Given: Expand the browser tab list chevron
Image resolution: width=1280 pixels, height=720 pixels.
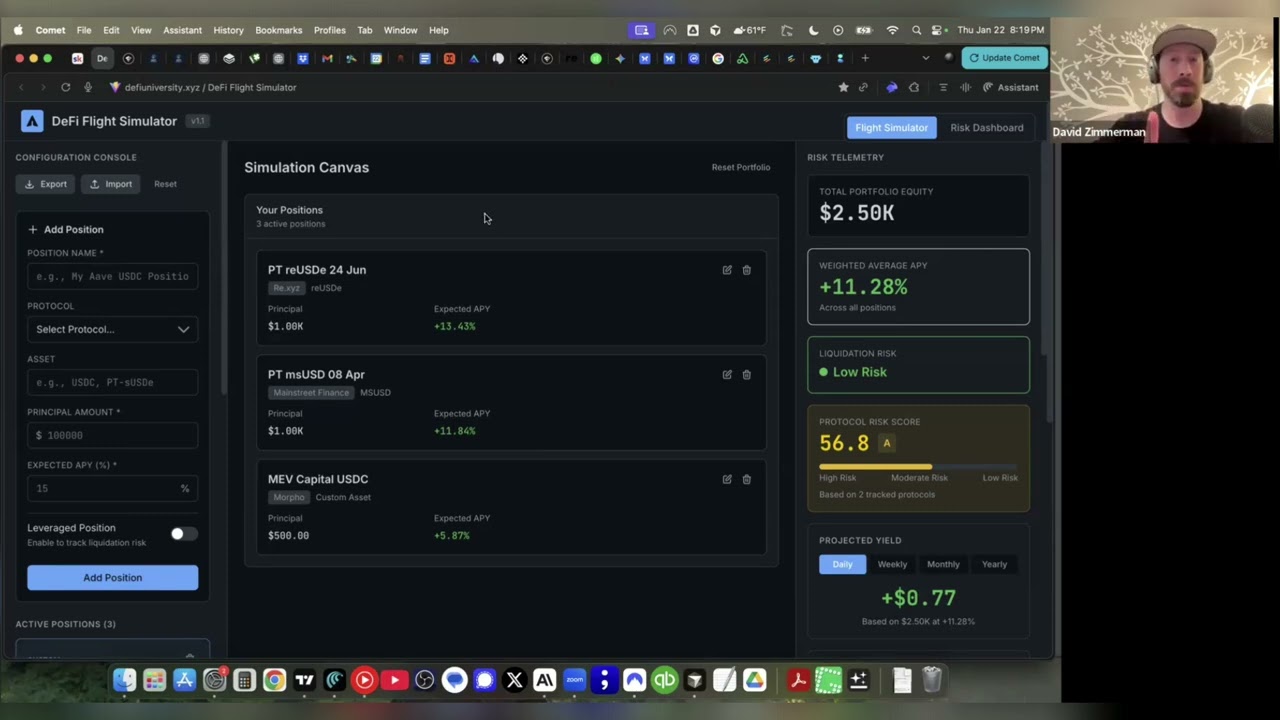Looking at the screenshot, I should [925, 58].
